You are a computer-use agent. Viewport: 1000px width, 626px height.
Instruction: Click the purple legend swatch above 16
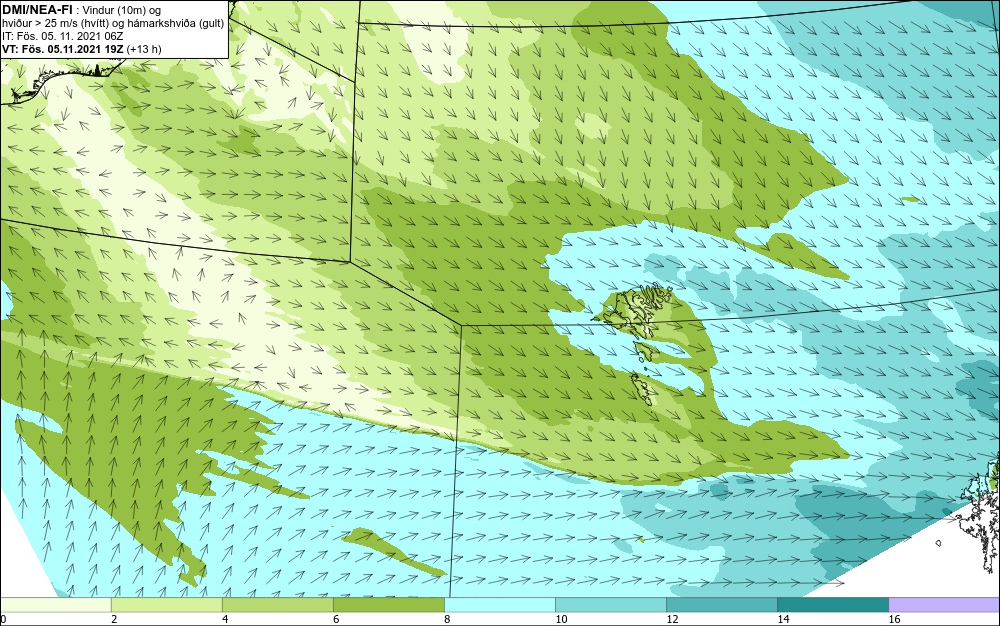pyautogui.click(x=944, y=604)
